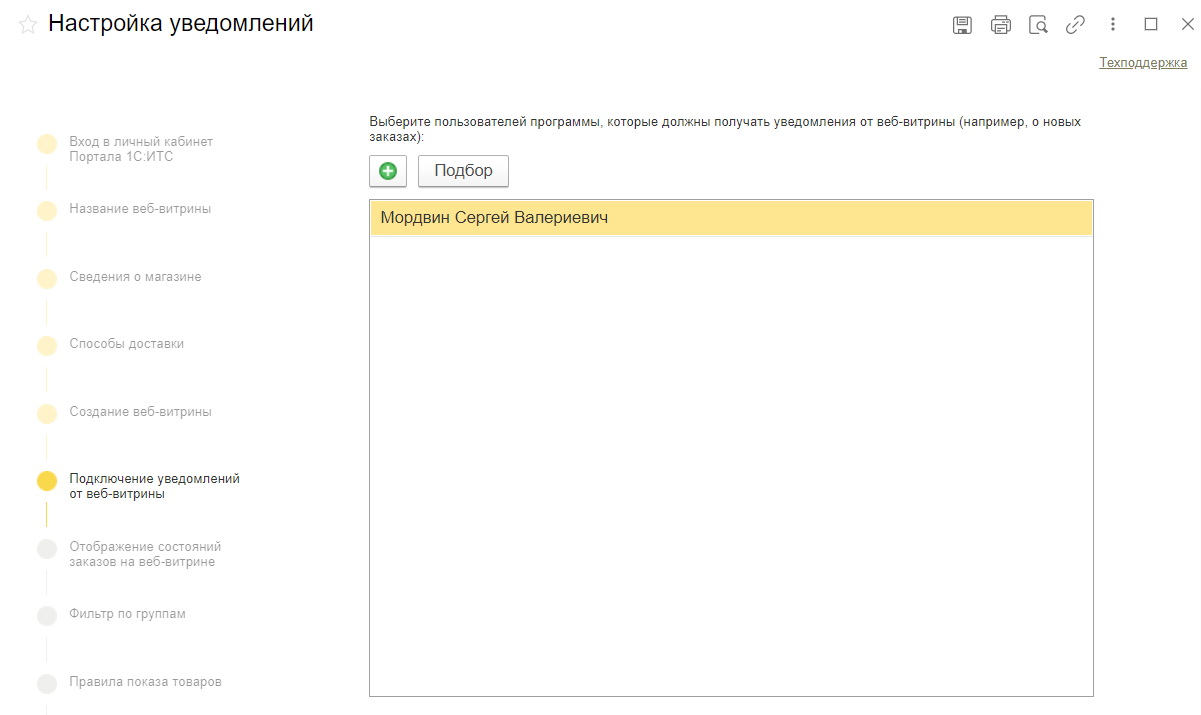This screenshot has width=1201, height=715.
Task: Click the favorites star icon beside the title
Action: coord(28,25)
